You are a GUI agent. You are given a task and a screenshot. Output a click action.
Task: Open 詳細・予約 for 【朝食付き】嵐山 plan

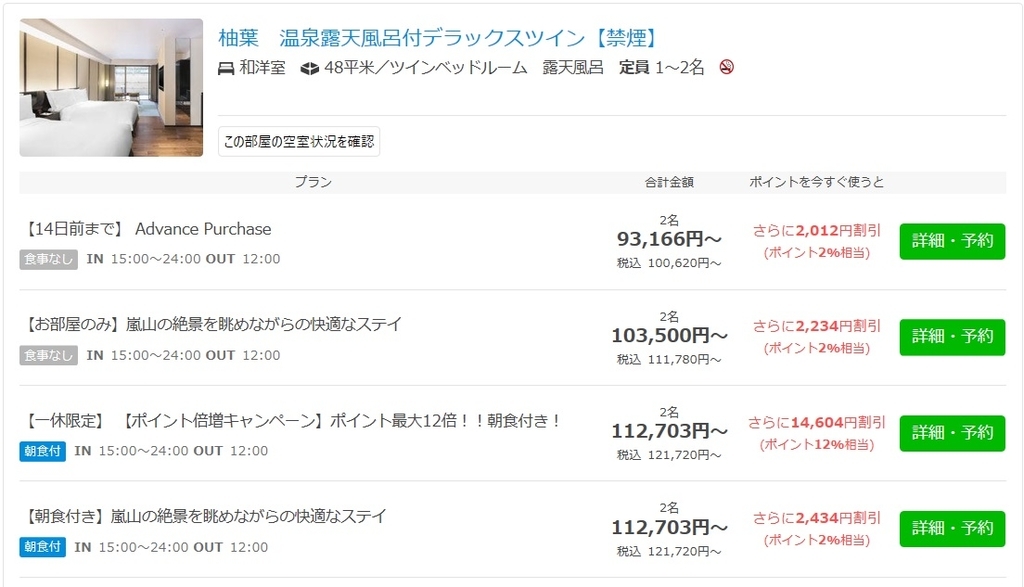(x=952, y=528)
